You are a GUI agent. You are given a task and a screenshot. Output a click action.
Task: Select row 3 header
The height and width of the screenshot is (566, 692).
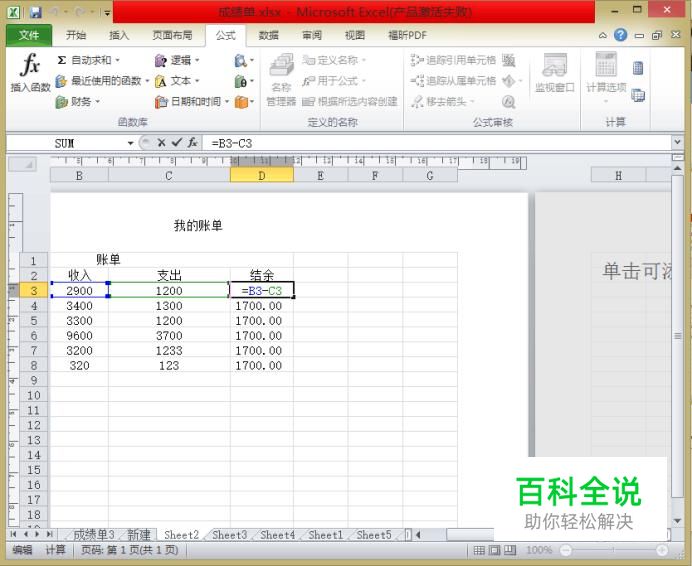(34, 291)
